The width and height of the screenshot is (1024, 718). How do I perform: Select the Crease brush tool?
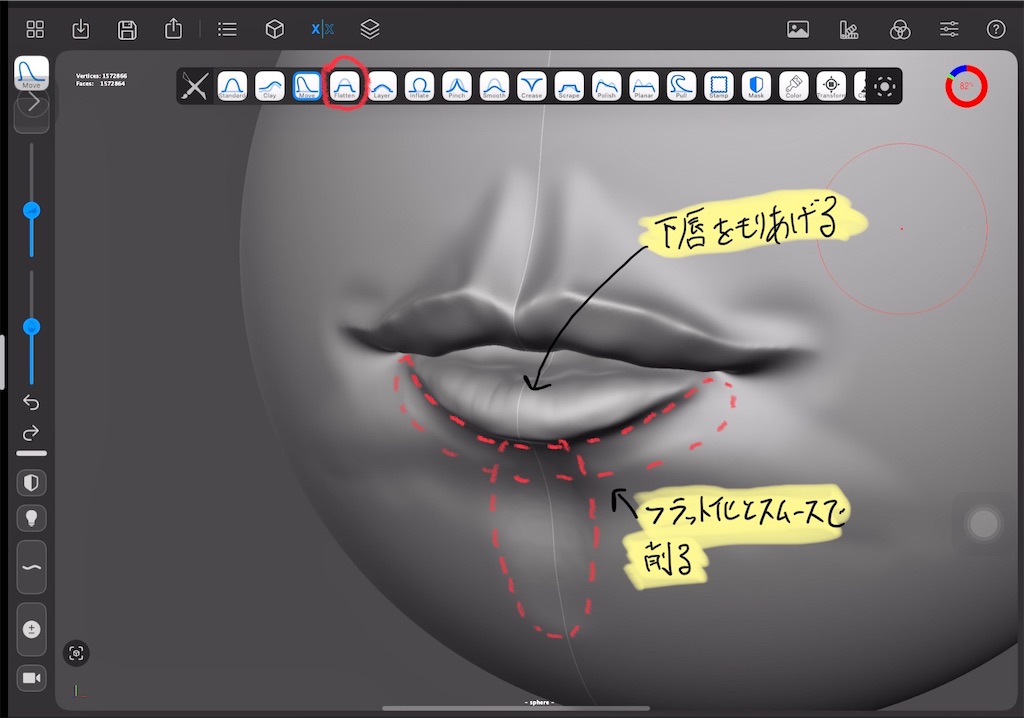tap(532, 86)
